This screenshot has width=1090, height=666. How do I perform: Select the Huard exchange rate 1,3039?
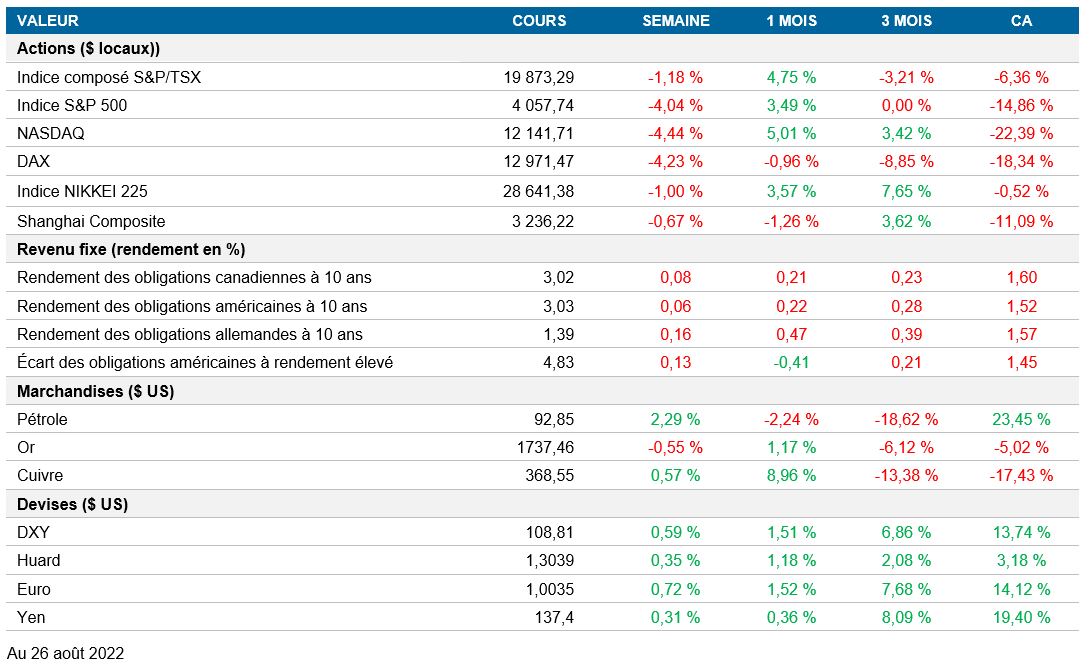click(x=549, y=560)
